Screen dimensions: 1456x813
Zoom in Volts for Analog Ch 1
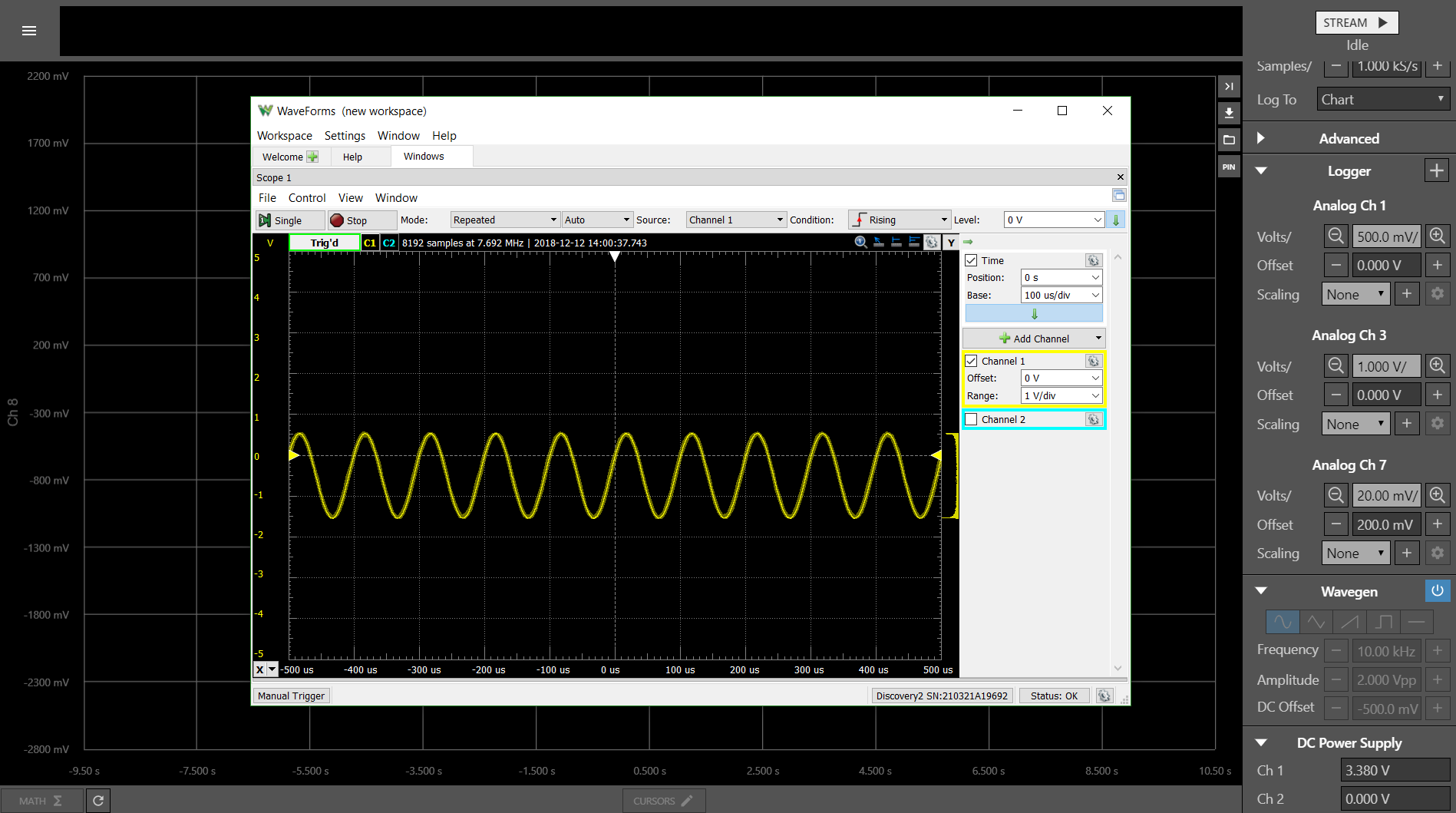pos(1437,236)
